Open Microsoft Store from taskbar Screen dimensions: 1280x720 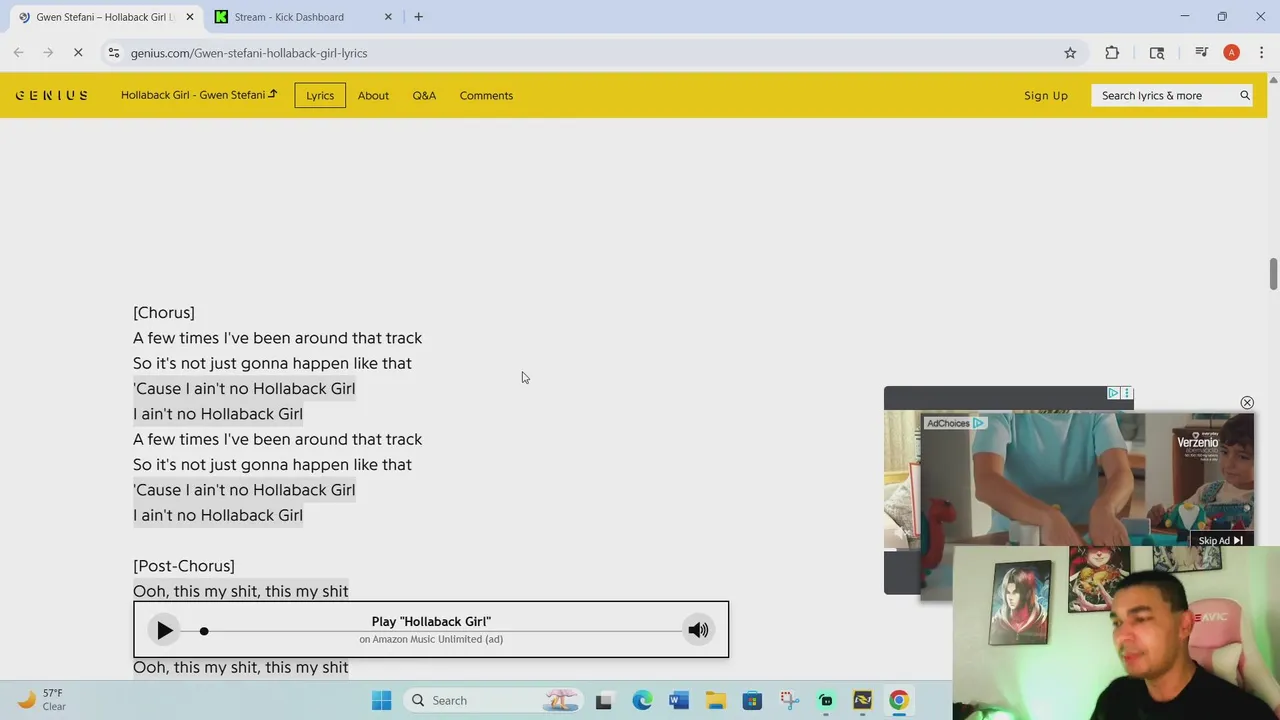752,701
